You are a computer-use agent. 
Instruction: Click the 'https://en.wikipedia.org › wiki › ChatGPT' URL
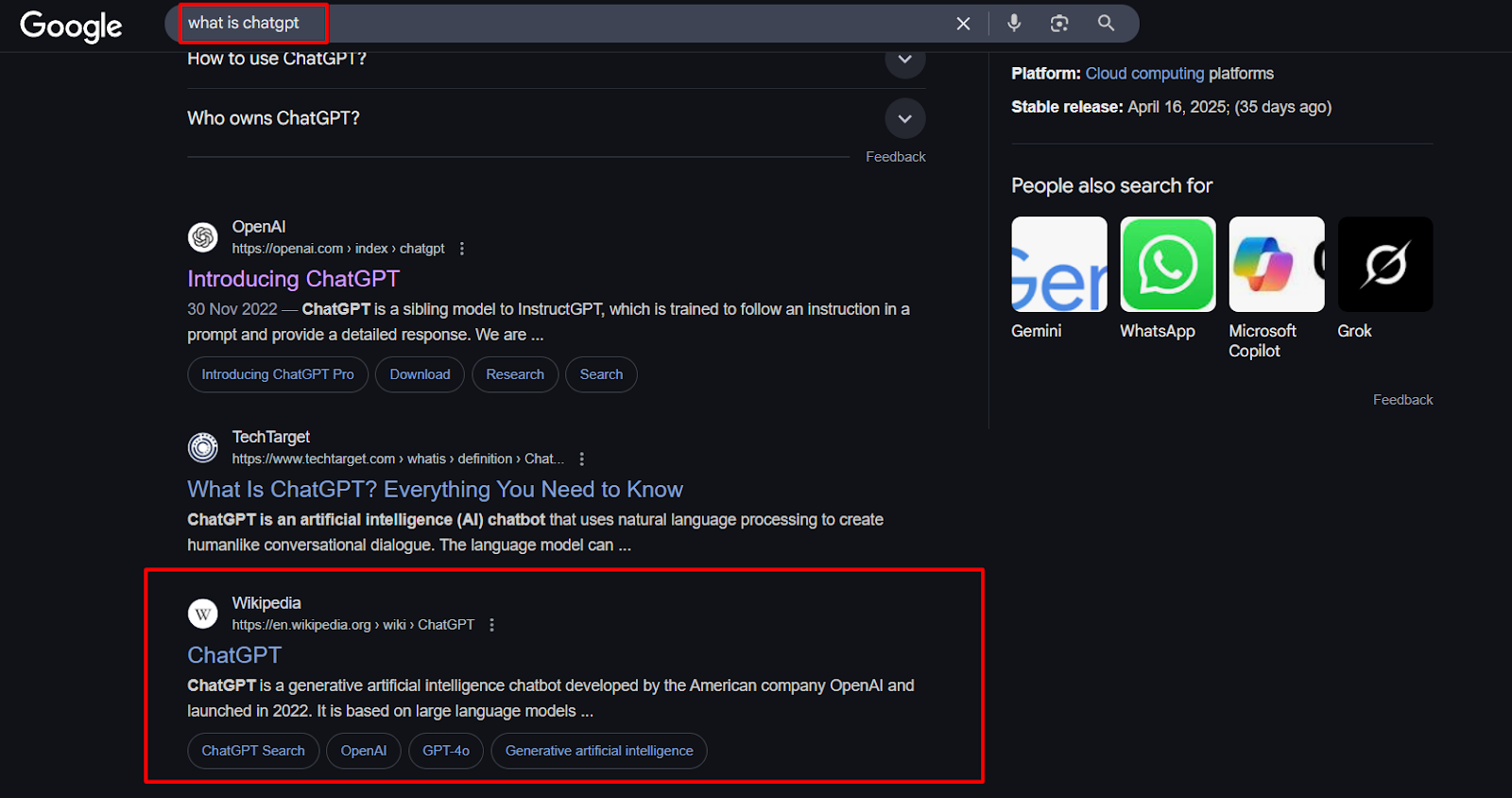tap(353, 625)
